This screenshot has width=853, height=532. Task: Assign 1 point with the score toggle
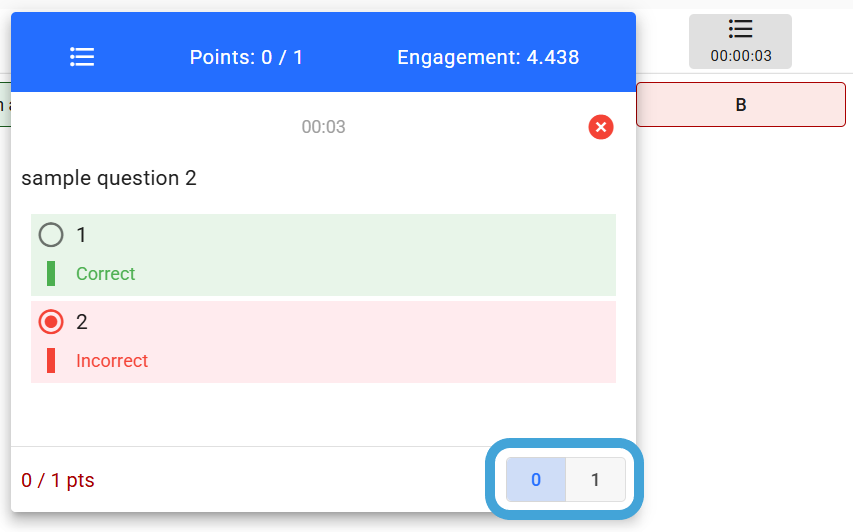point(595,479)
